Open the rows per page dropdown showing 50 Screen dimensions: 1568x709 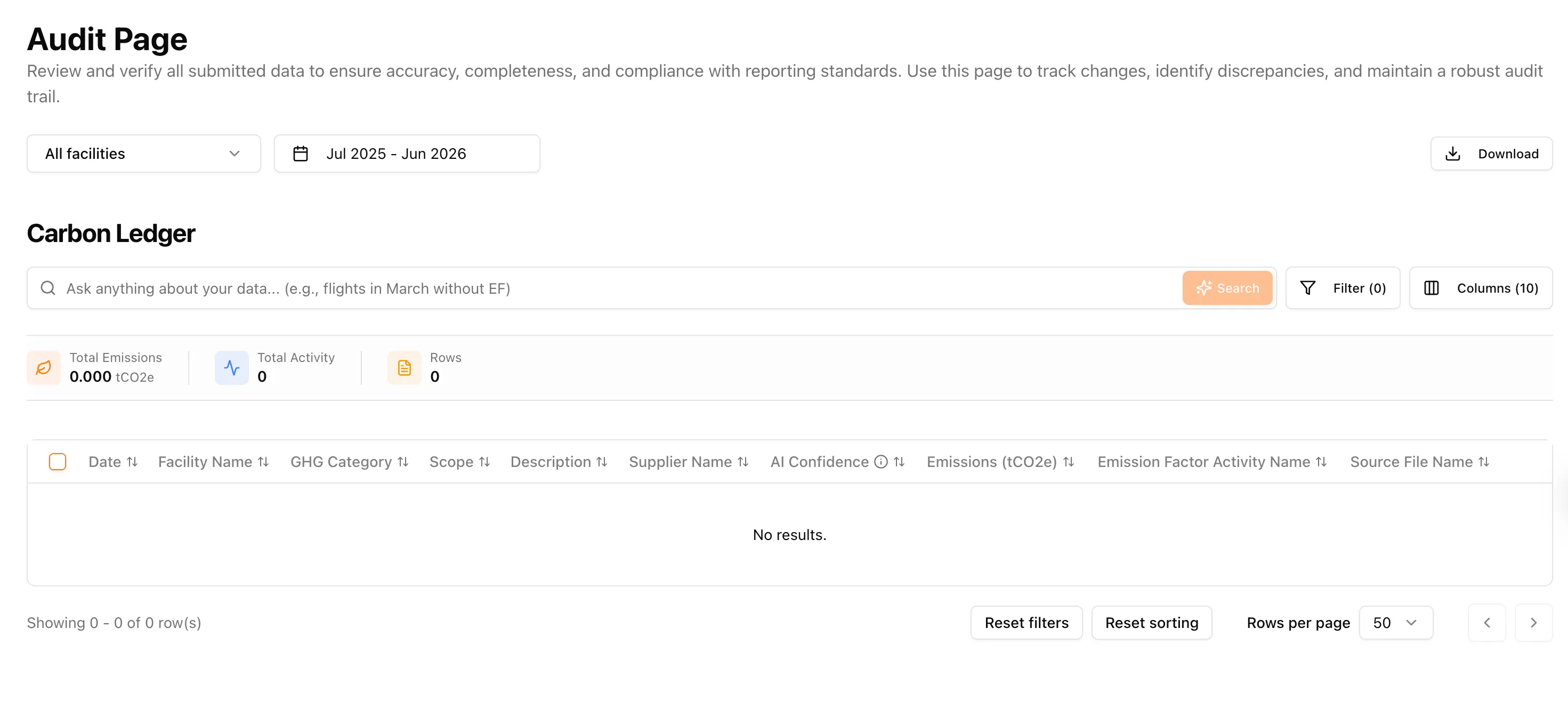1396,622
